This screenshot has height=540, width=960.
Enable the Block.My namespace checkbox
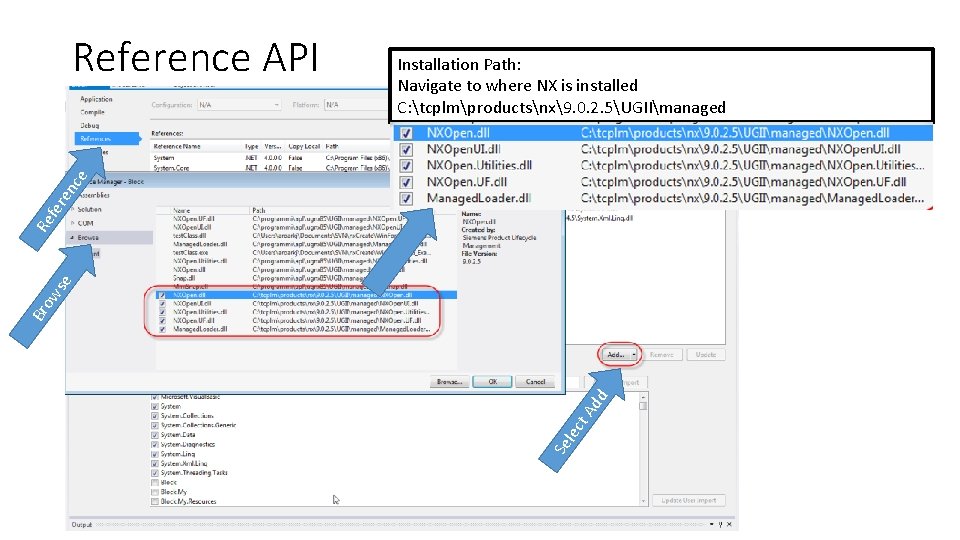155,492
